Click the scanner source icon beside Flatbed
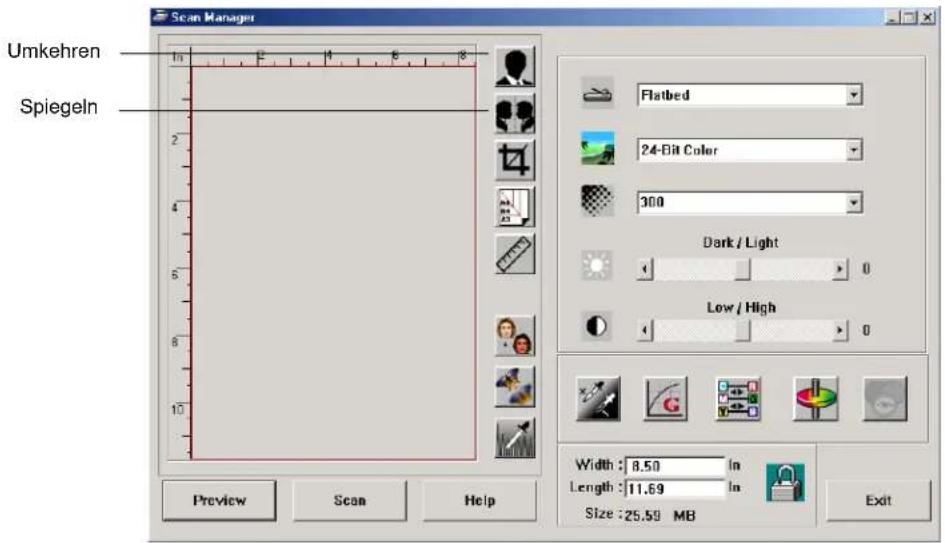This screenshot has width=945, height=543. (597, 93)
